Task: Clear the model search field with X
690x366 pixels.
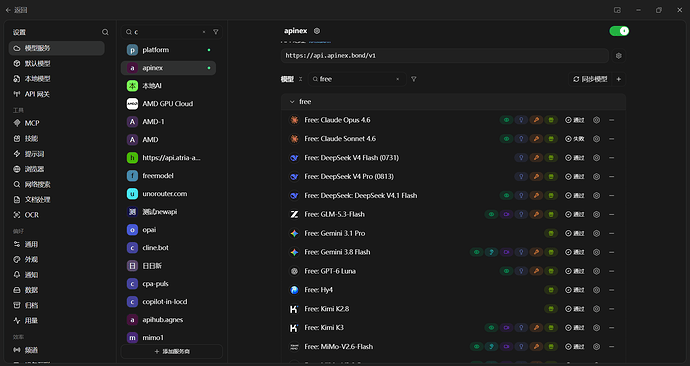Action: 397,79
